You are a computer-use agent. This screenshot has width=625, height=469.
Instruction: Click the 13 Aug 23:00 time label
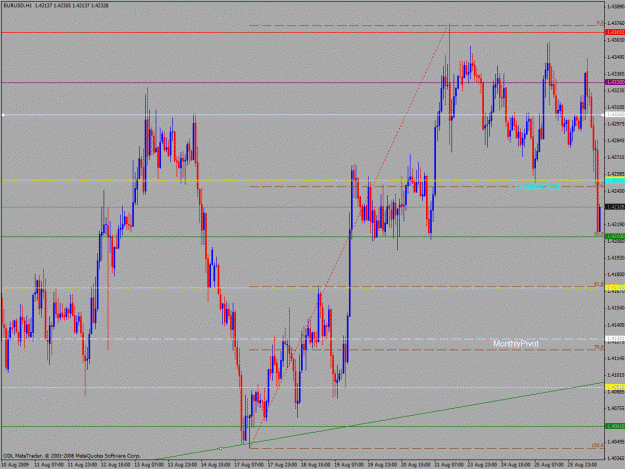tap(183, 465)
